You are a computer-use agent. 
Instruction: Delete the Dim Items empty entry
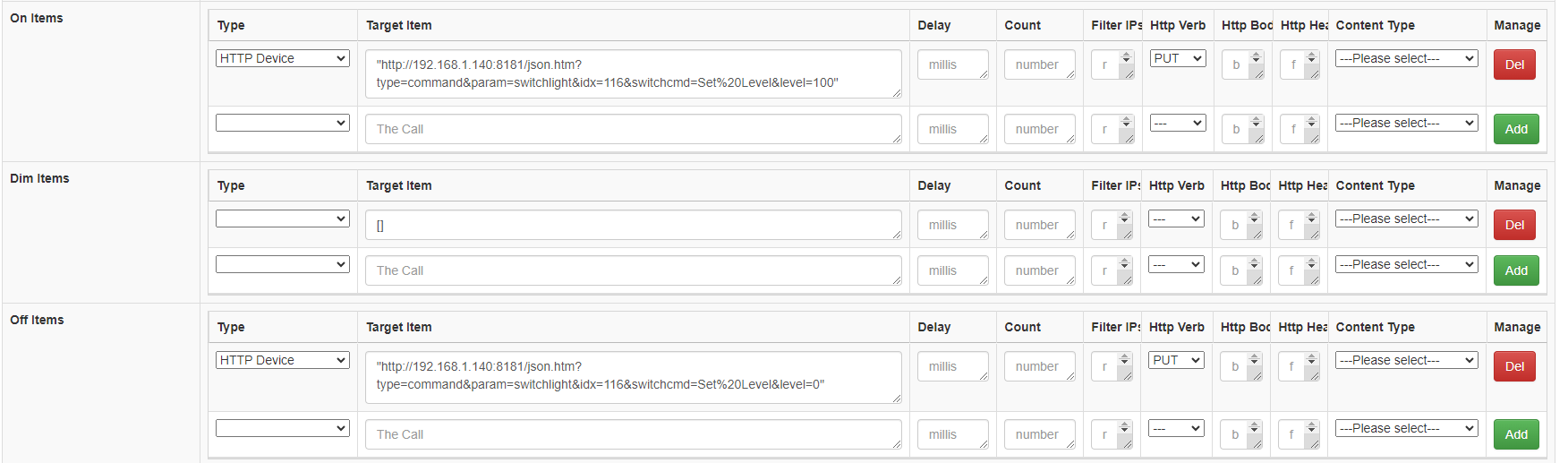[1514, 225]
